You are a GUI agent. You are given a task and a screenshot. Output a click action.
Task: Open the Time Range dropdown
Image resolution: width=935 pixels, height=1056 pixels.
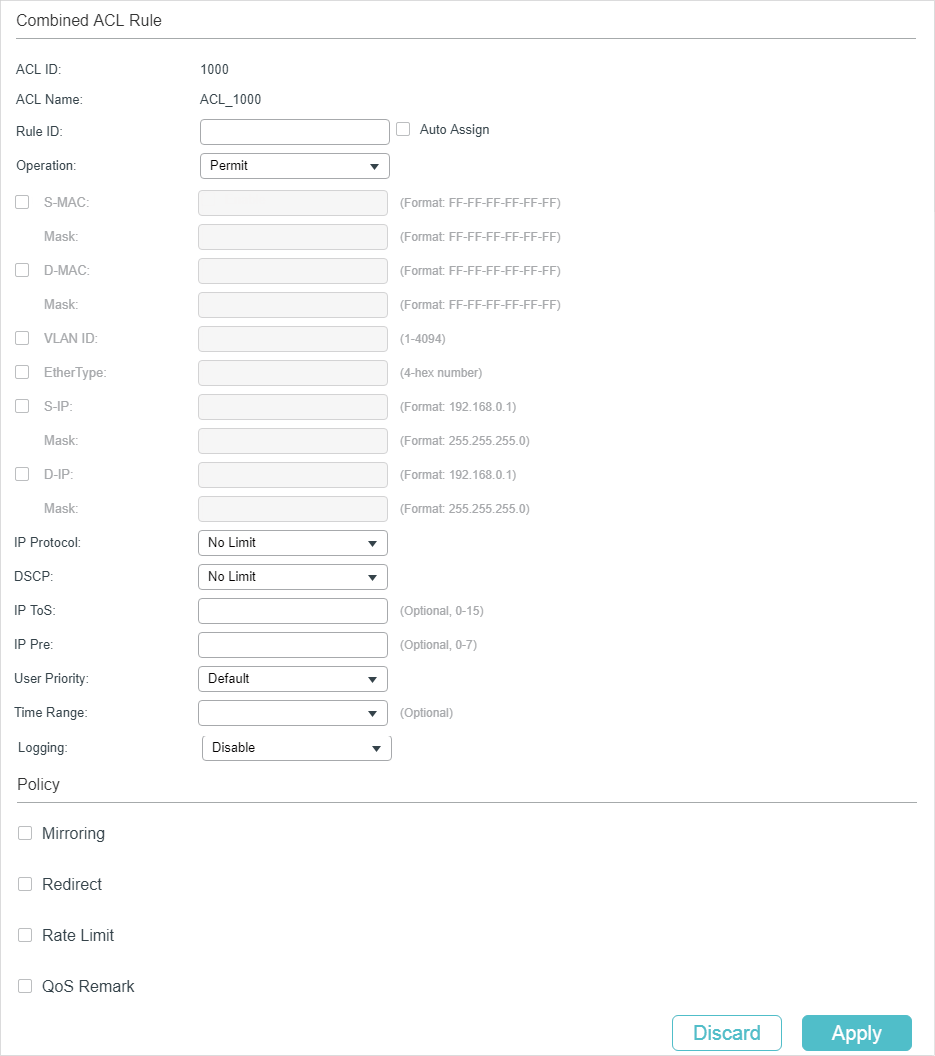(x=292, y=713)
